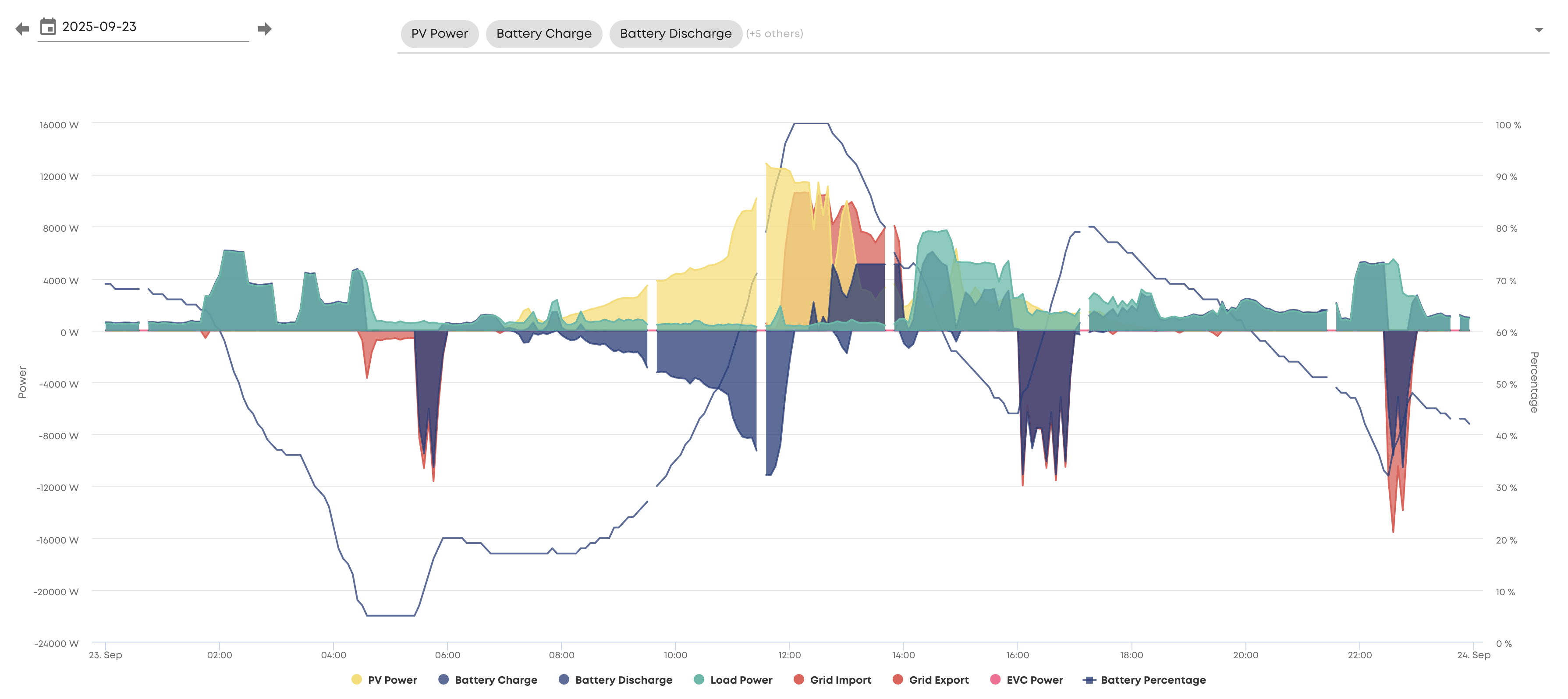Click the pink EVC Power legend dot

(995, 679)
